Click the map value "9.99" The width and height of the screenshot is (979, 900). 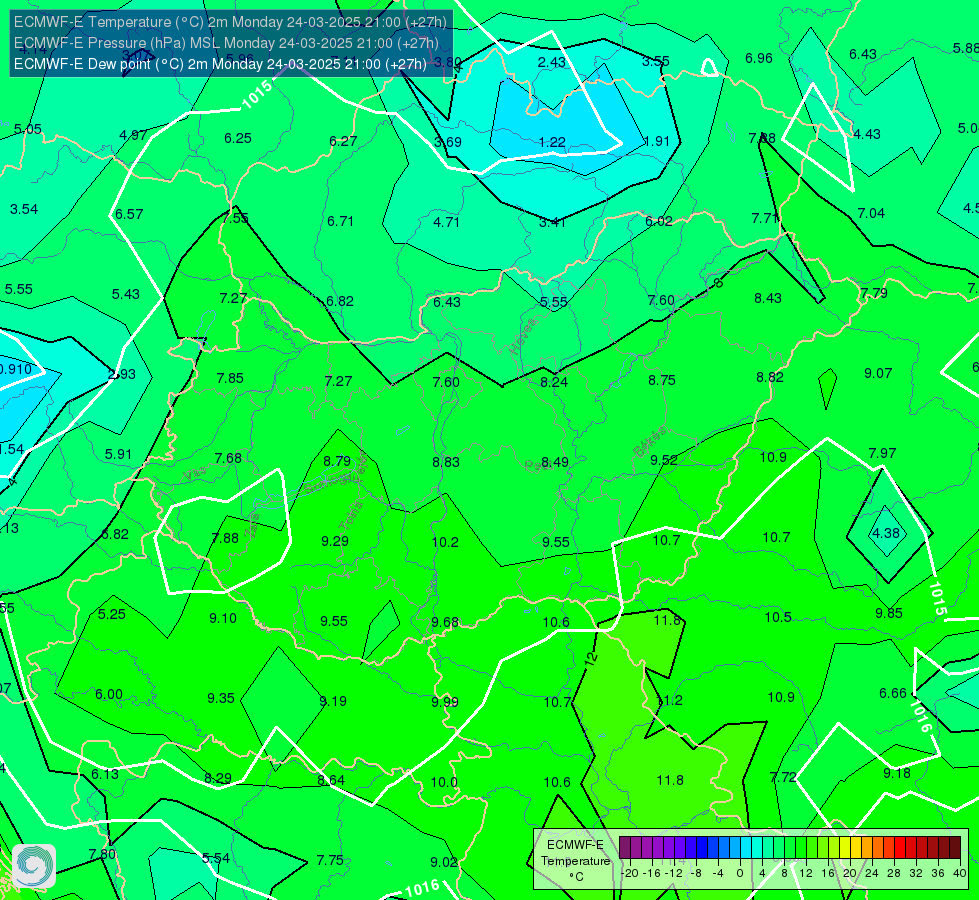445,703
